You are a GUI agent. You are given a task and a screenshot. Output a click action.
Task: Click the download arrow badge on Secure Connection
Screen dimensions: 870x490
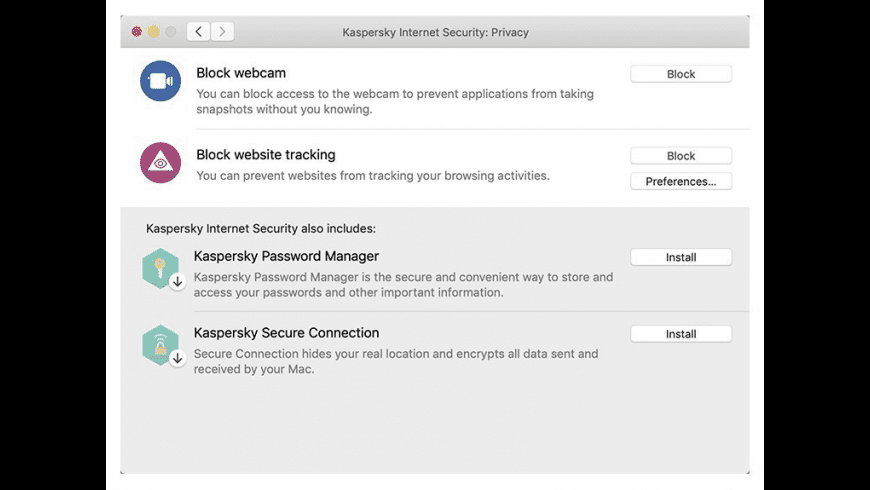click(x=177, y=358)
